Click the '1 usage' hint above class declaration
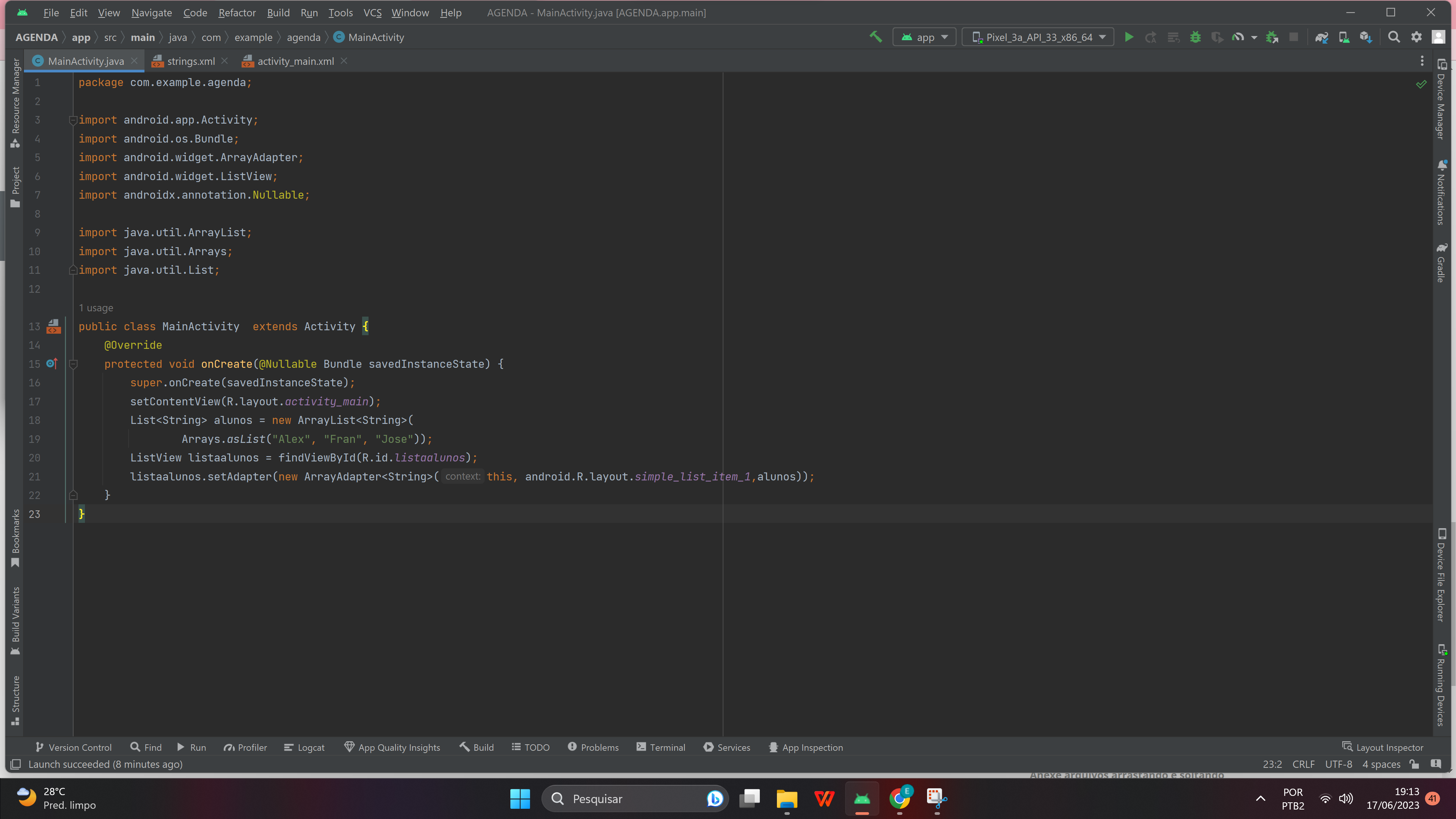The height and width of the screenshot is (819, 1456). 96,308
